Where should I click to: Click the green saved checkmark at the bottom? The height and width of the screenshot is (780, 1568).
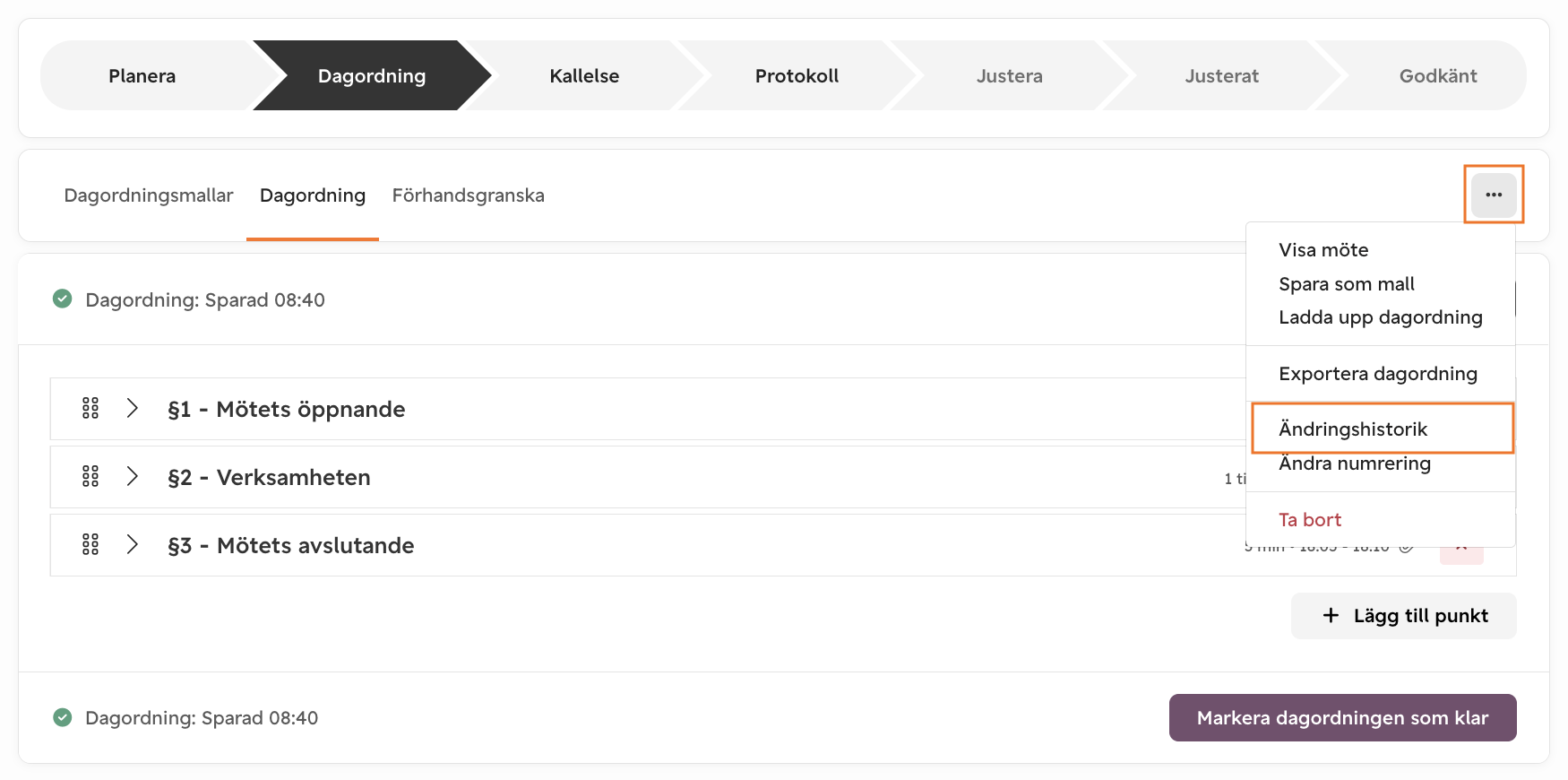[x=62, y=717]
